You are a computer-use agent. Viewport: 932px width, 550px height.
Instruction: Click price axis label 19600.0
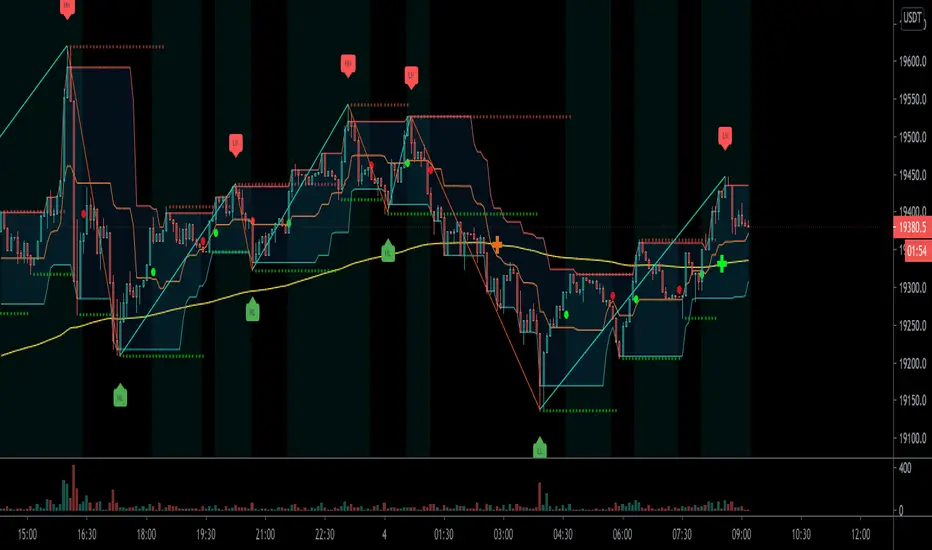click(912, 61)
